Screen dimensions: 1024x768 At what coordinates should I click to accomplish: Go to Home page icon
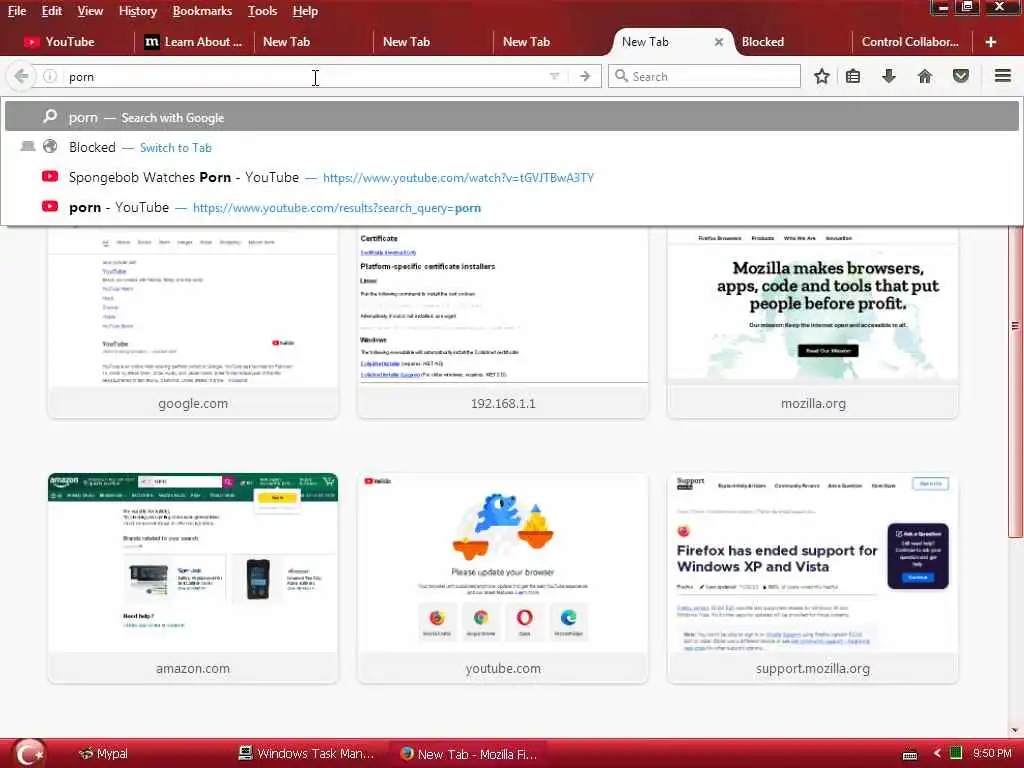[925, 76]
